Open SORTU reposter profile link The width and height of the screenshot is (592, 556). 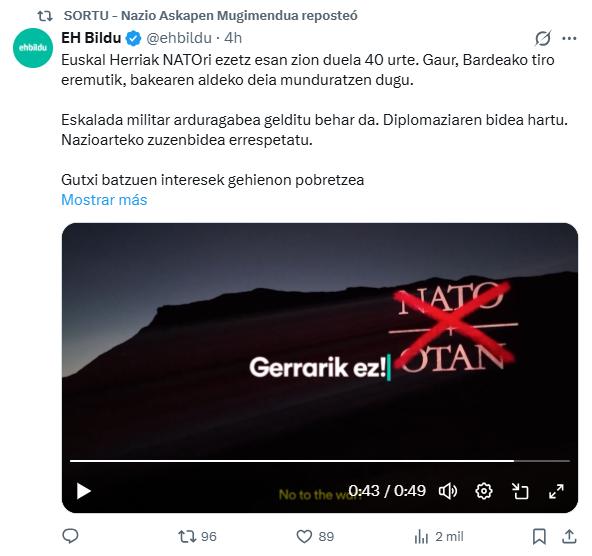point(210,15)
